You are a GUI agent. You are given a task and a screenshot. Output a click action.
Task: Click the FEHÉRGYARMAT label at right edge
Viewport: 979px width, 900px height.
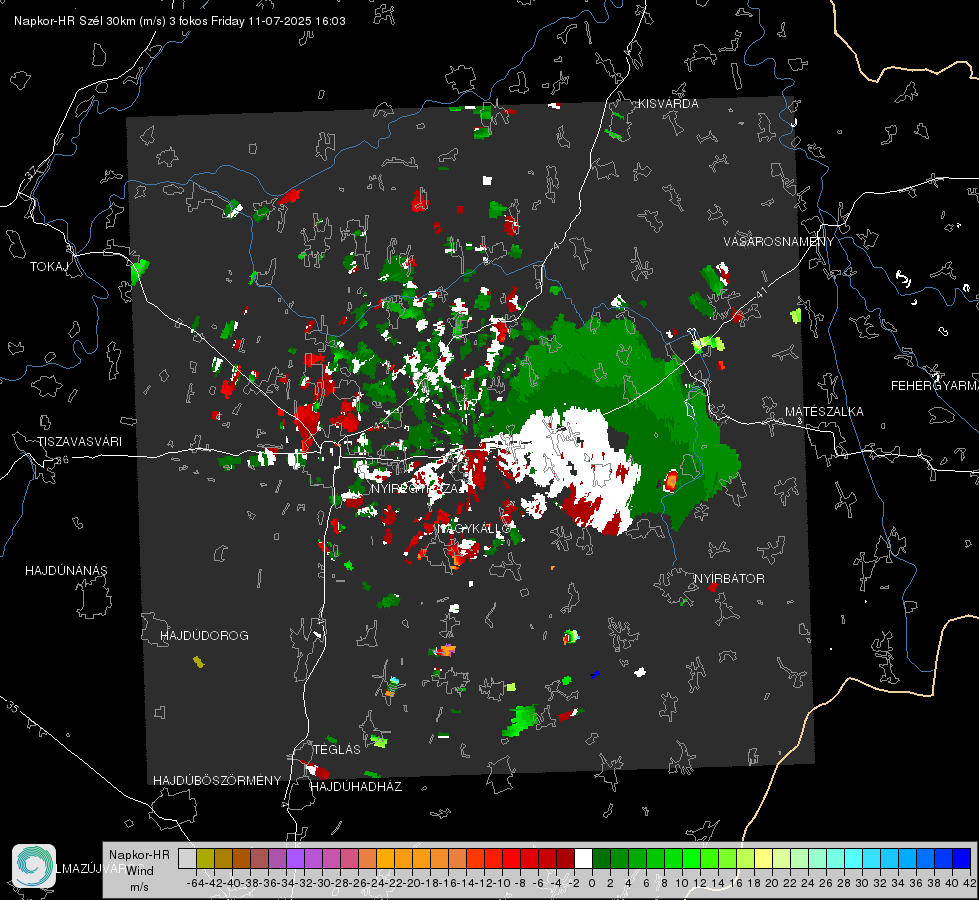tap(935, 386)
